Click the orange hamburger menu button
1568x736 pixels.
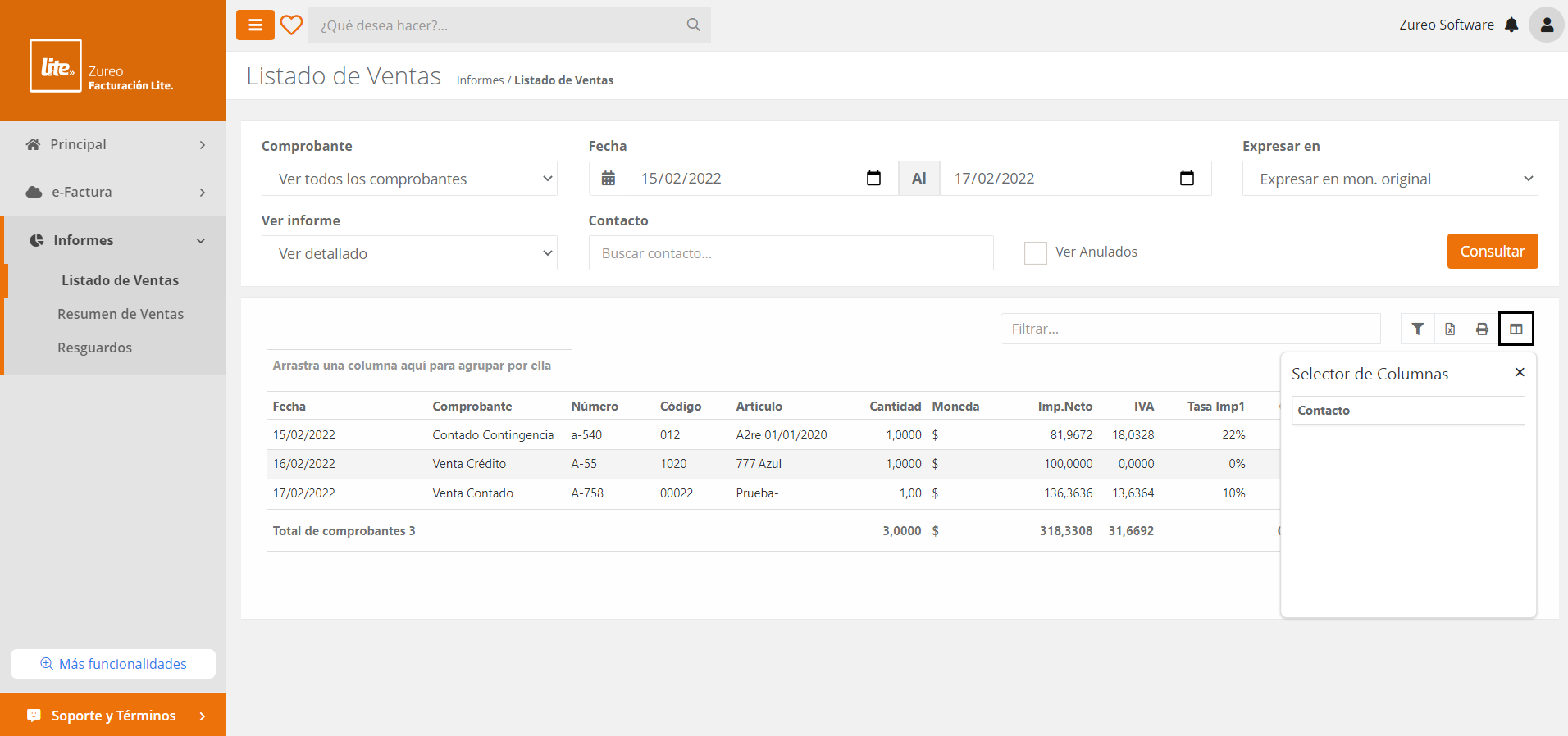255,25
